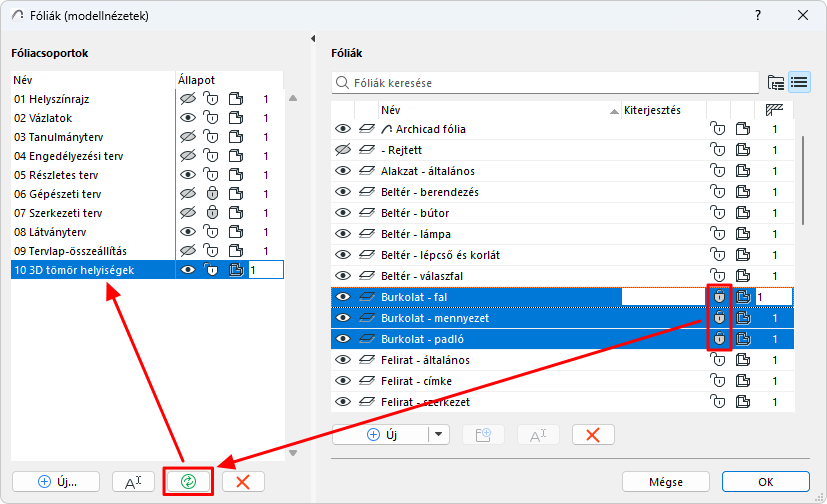The width and height of the screenshot is (827, 504).
Task: Click lock icon of Burkolat - padló layer
Action: coord(717,339)
